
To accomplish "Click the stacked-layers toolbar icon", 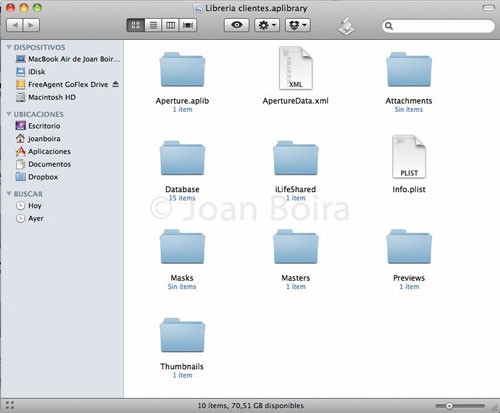I will 346,26.
